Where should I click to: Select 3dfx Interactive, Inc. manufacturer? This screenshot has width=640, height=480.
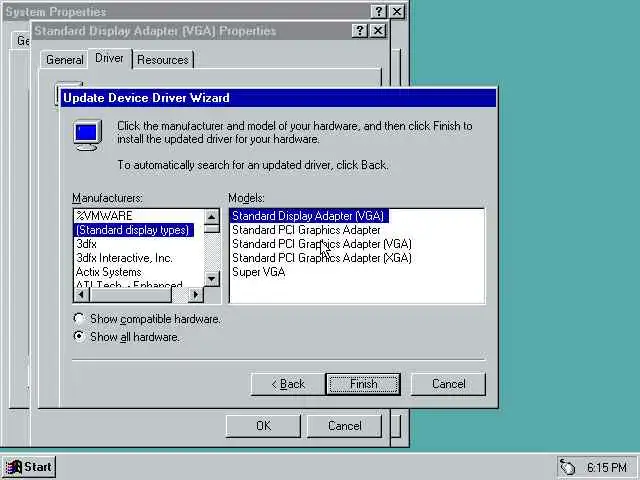point(124,258)
